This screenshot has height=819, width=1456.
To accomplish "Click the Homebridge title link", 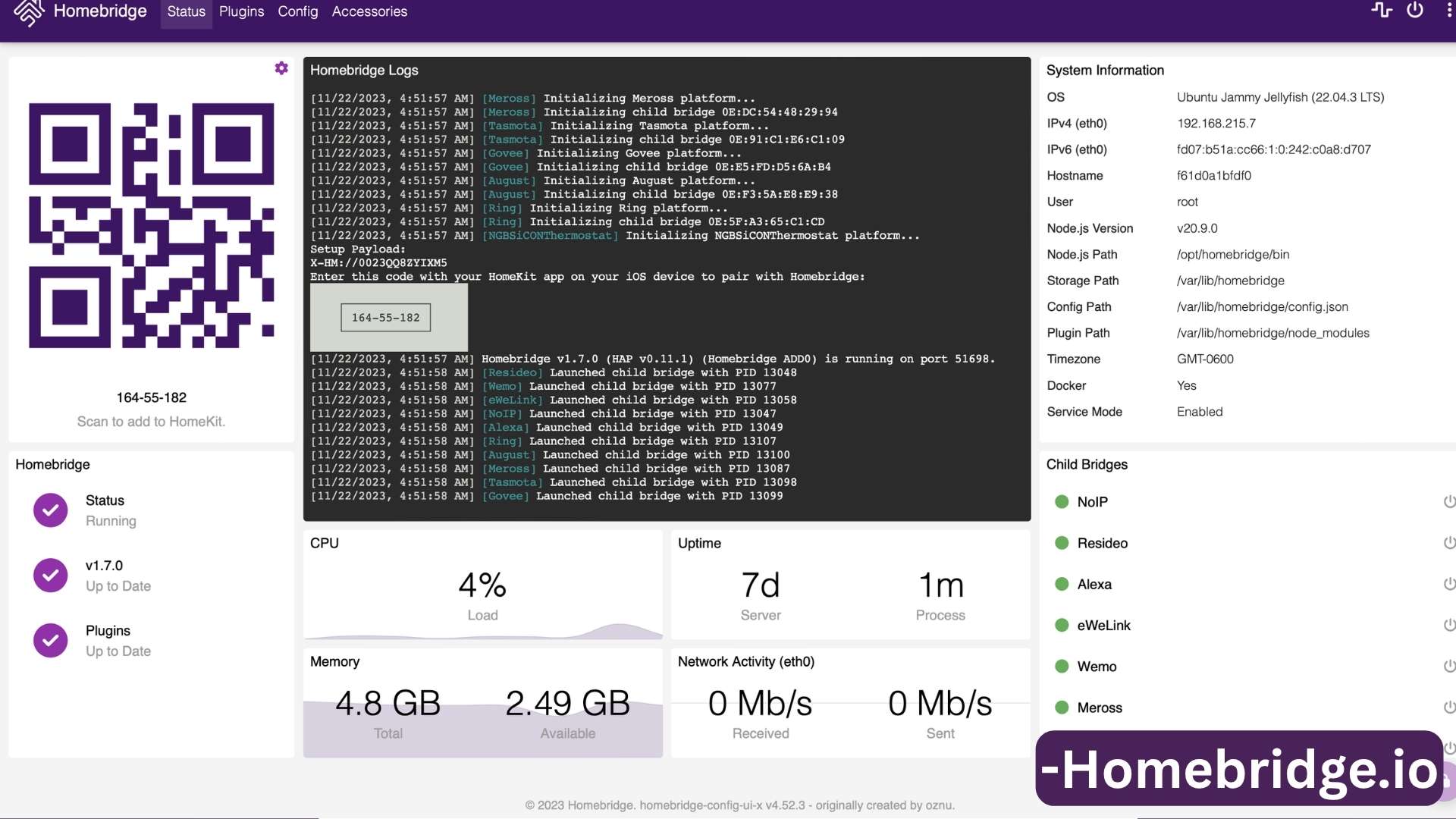I will coord(99,11).
